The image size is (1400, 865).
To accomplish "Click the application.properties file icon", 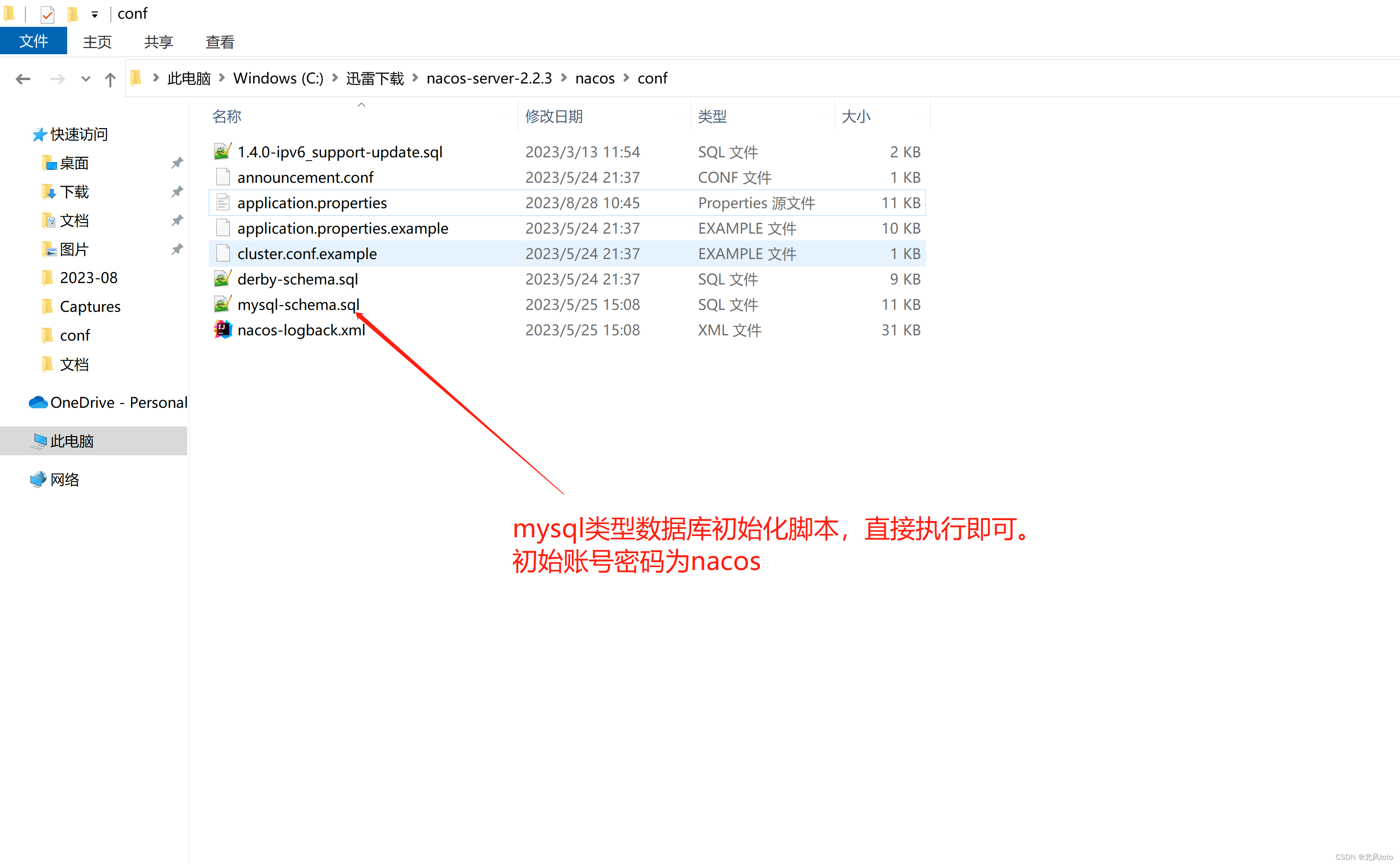I will click(x=223, y=202).
